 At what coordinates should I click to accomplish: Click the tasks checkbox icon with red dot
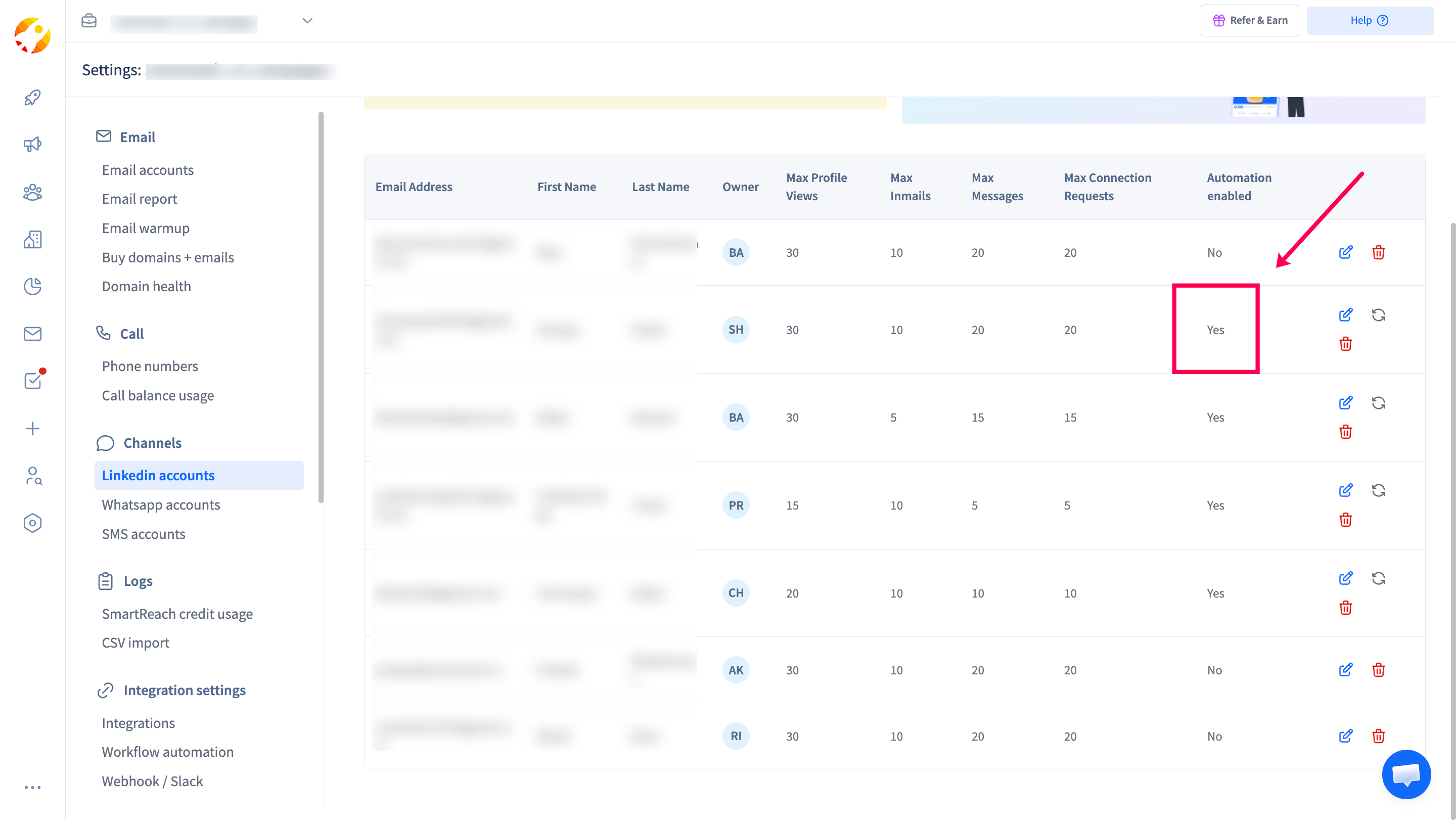[x=32, y=380]
